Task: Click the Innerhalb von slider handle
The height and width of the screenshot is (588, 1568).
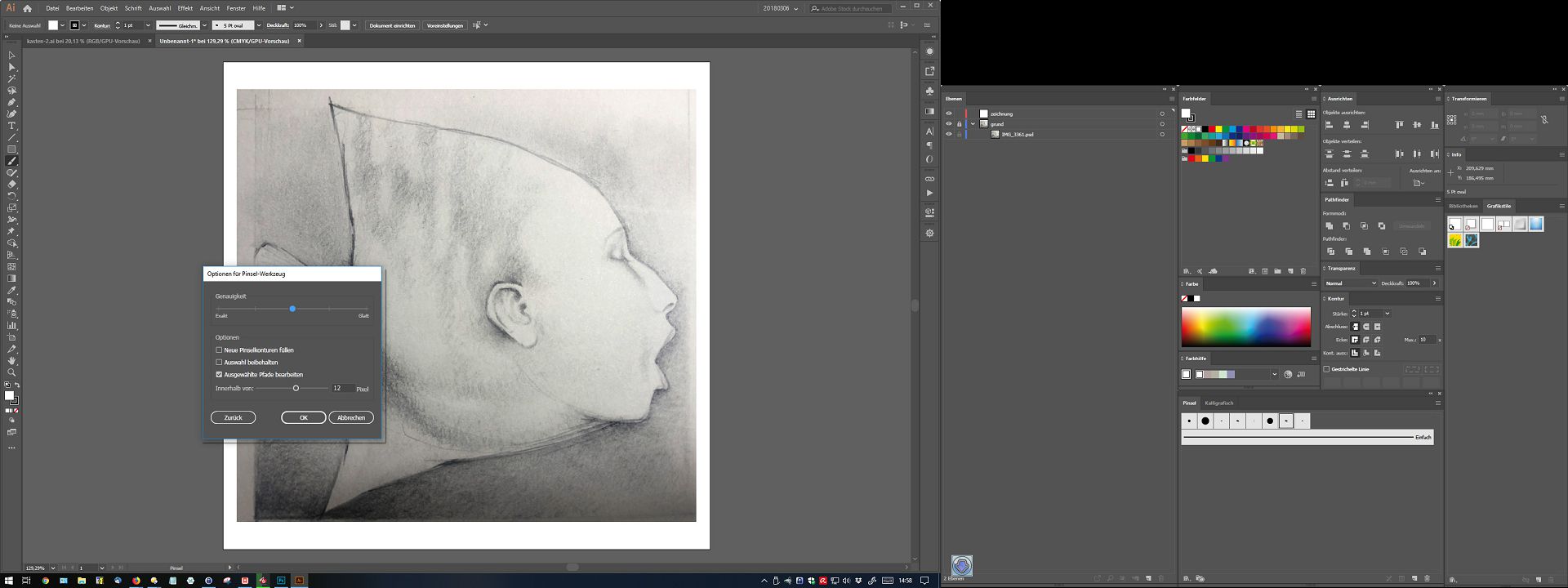Action: point(296,389)
